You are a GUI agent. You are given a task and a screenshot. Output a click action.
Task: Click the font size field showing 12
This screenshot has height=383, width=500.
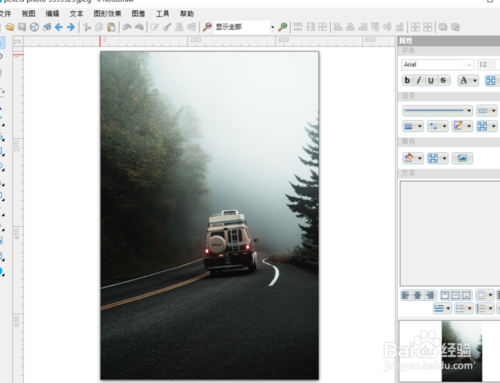488,65
